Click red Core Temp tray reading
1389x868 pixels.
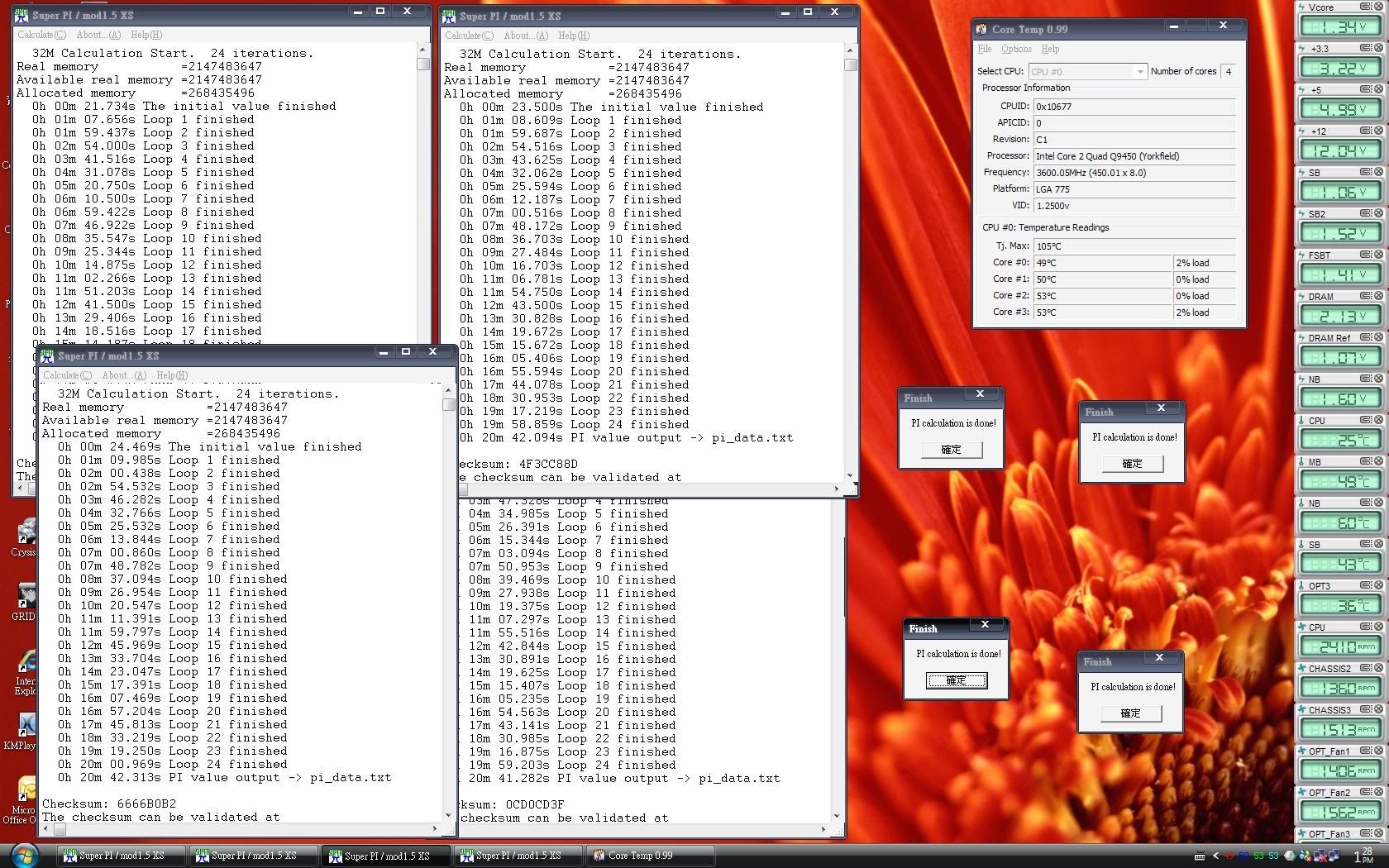click(1229, 856)
